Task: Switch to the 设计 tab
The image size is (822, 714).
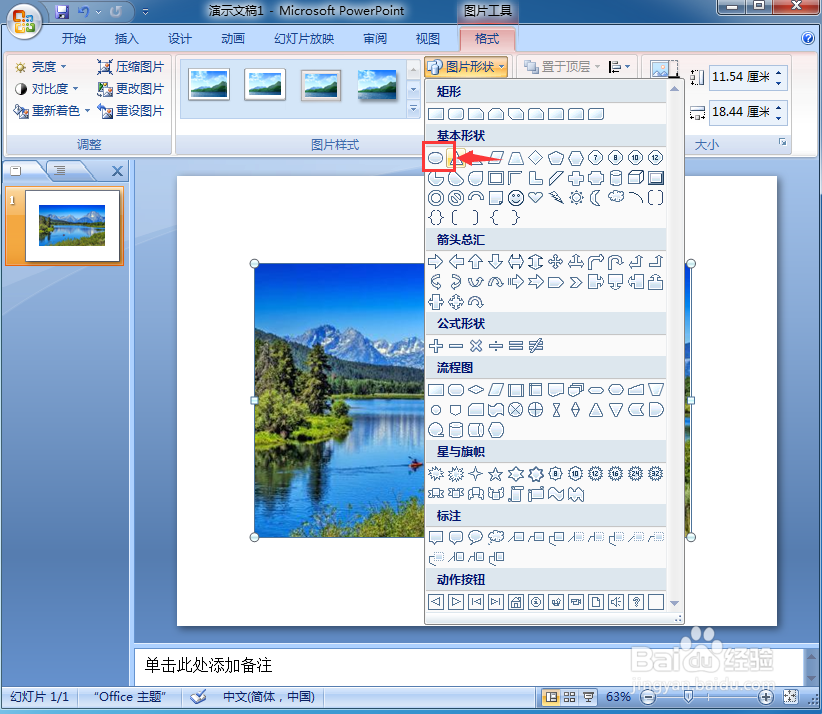Action: (179, 38)
